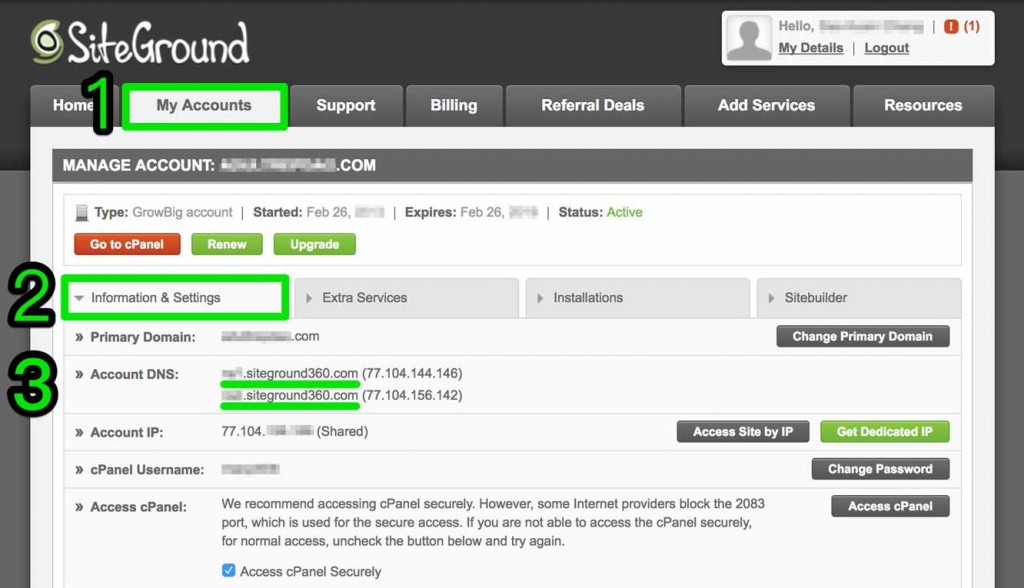This screenshot has width=1024, height=588.
Task: Click the Change Password button
Action: point(880,469)
